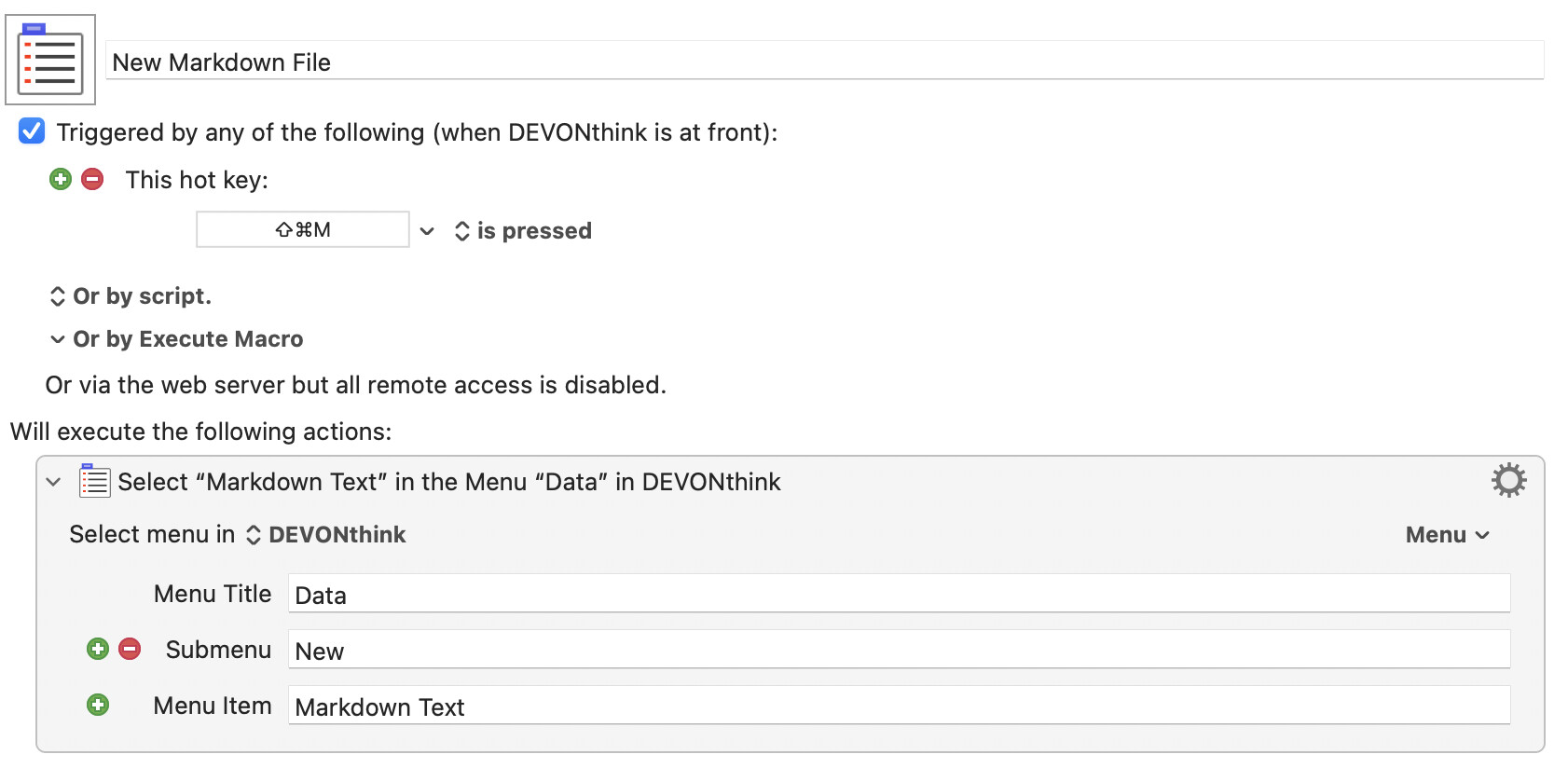Add a submenu level with green plus
Image resolution: width=1568 pixels, height=768 pixels.
[98, 649]
